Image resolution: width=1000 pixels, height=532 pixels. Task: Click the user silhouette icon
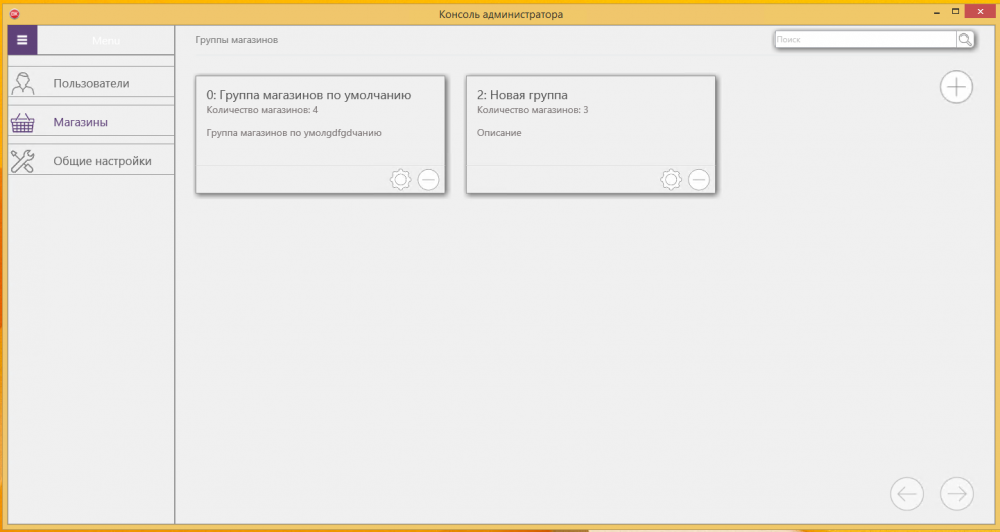point(22,84)
